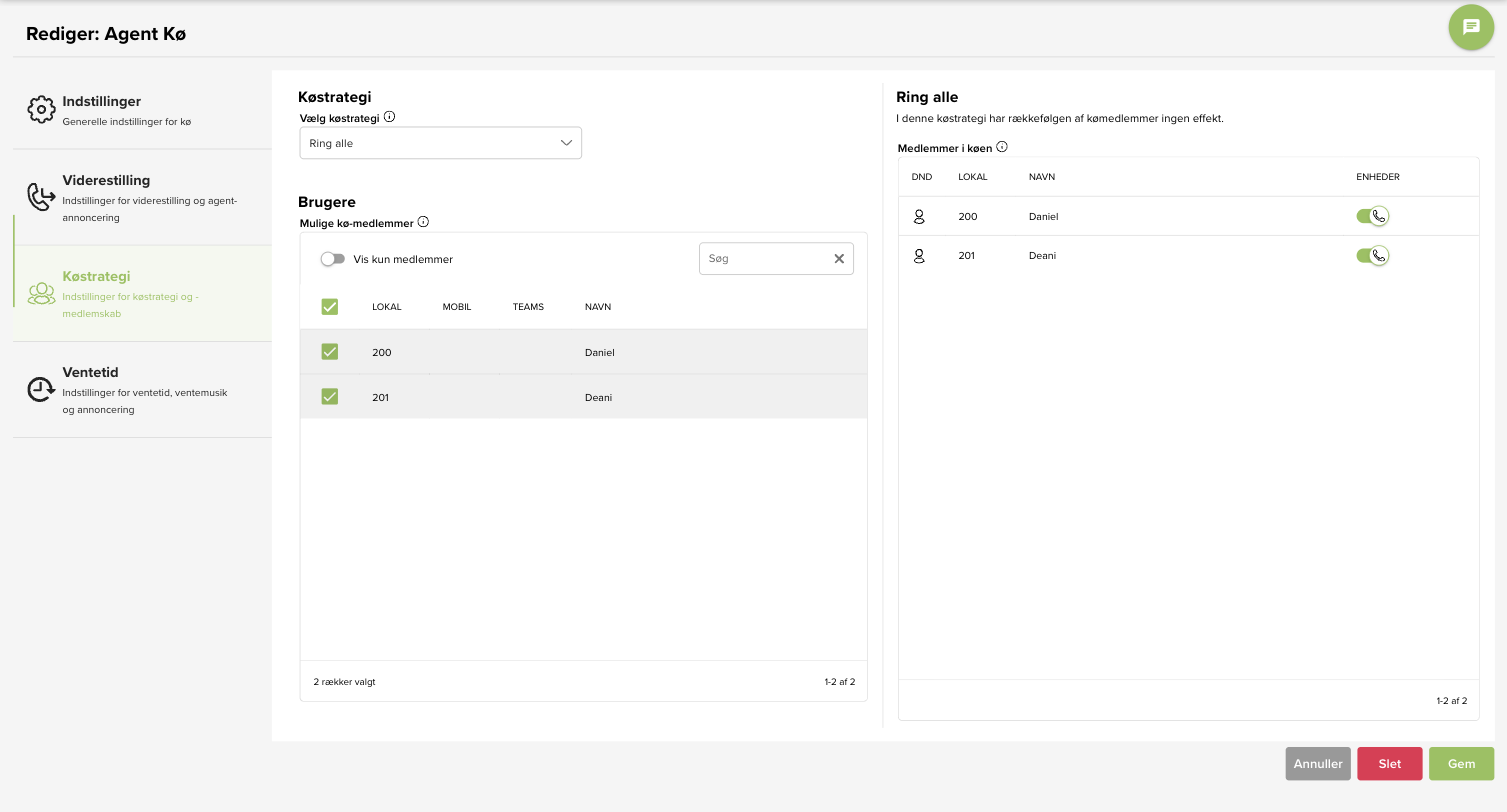The height and width of the screenshot is (812, 1507).
Task: Click the DND column header
Action: [x=921, y=177]
